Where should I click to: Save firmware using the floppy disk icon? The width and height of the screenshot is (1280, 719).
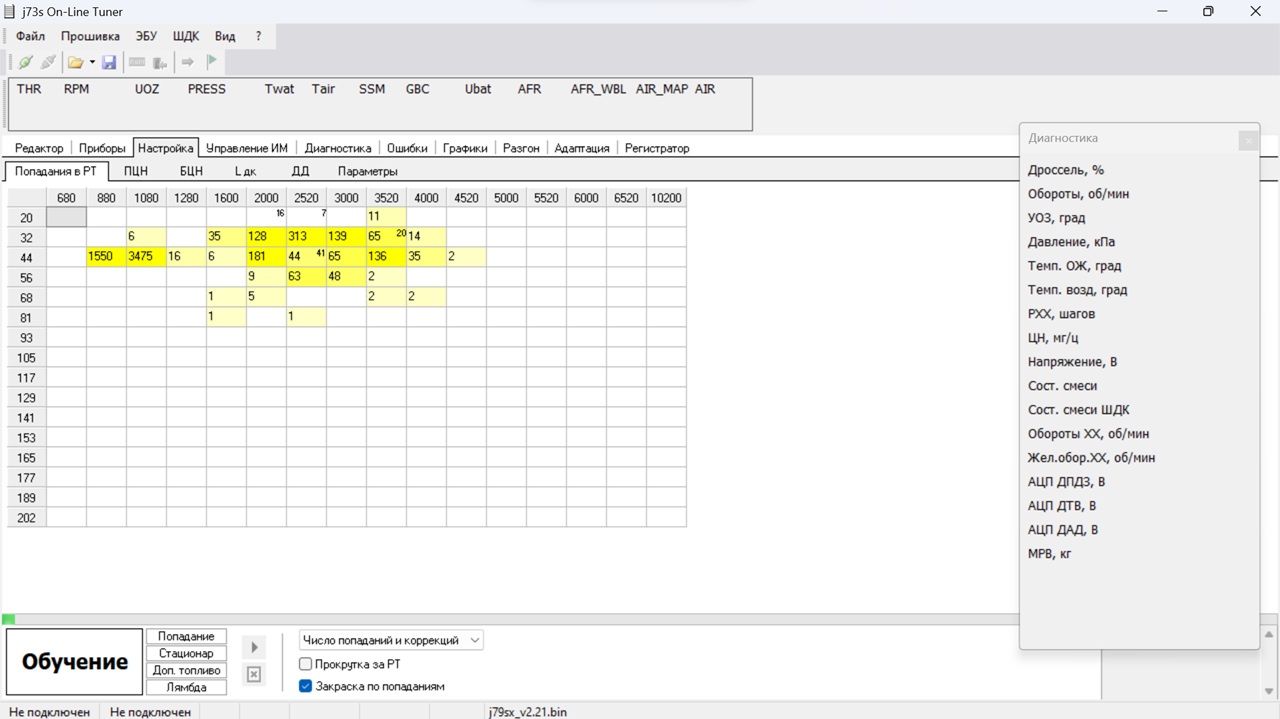click(109, 62)
